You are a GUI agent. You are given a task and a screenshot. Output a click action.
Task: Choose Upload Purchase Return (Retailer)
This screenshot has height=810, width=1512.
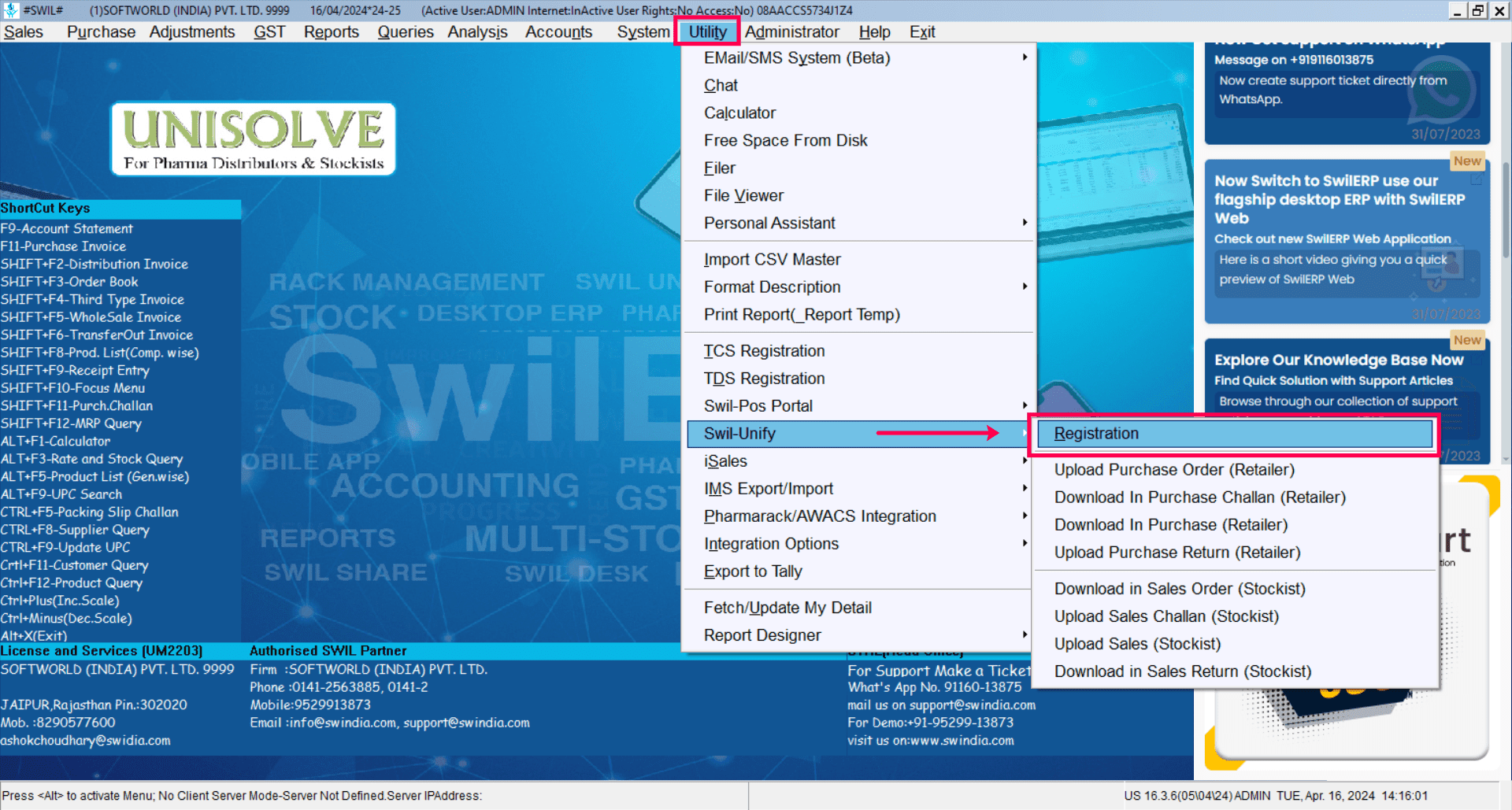[1235, 553]
